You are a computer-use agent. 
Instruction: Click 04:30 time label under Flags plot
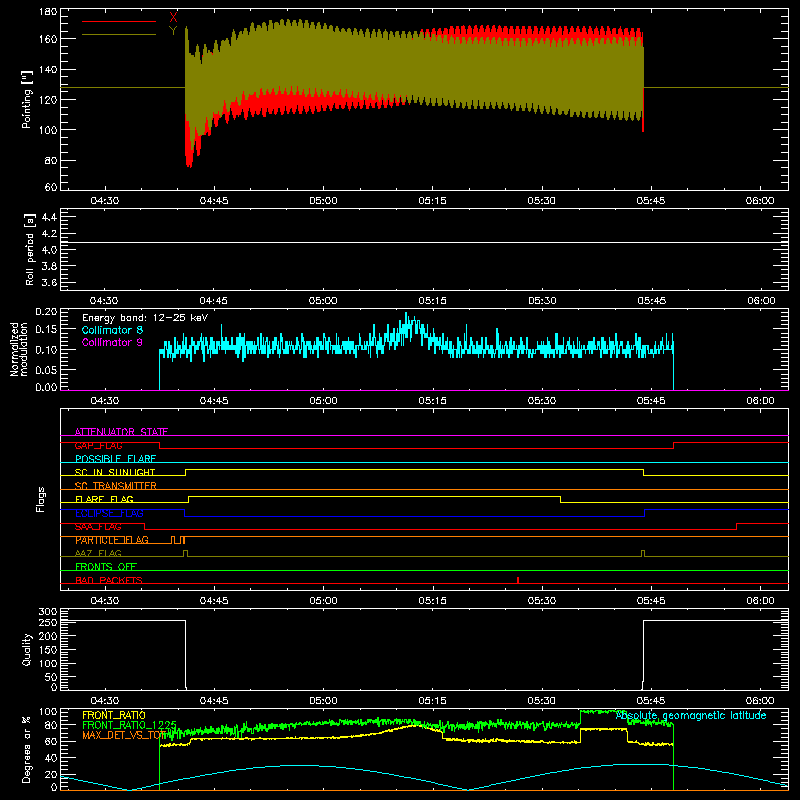click(105, 601)
